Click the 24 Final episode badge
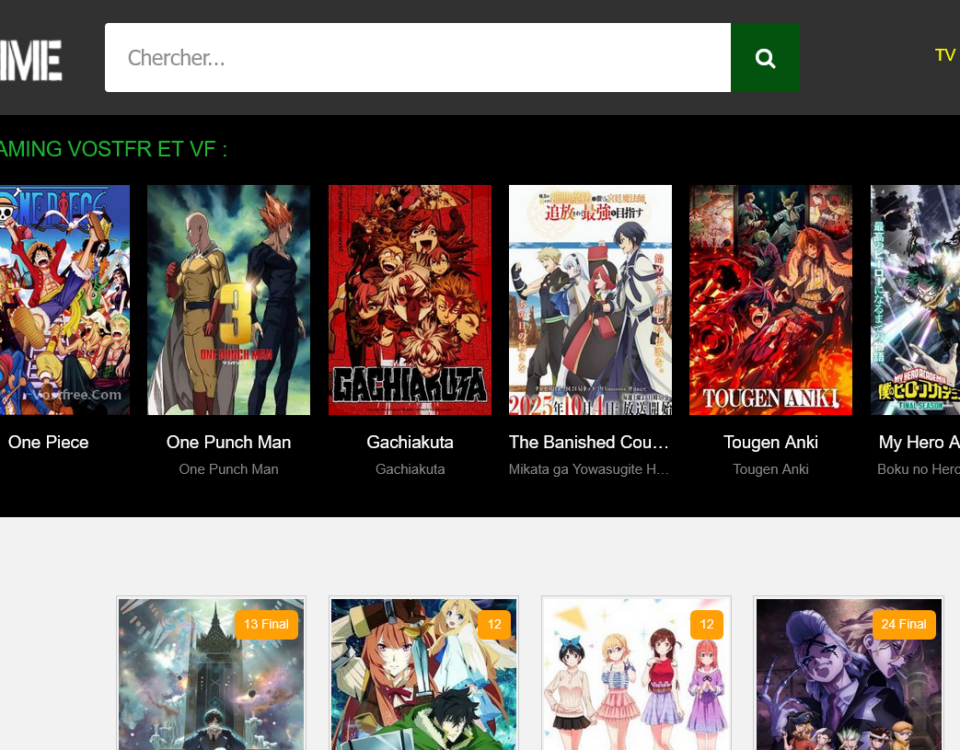 click(904, 624)
